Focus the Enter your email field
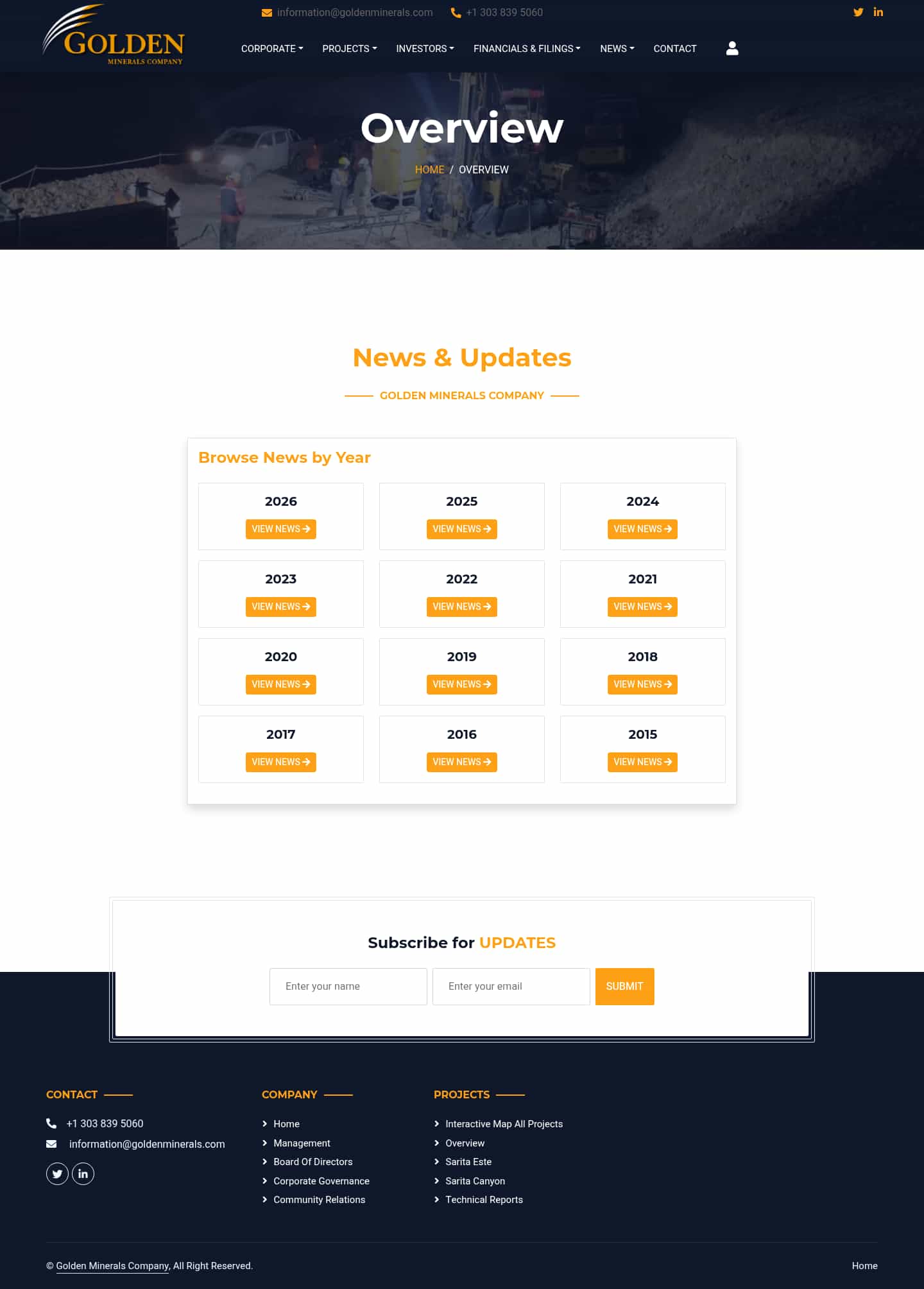 [x=511, y=987]
